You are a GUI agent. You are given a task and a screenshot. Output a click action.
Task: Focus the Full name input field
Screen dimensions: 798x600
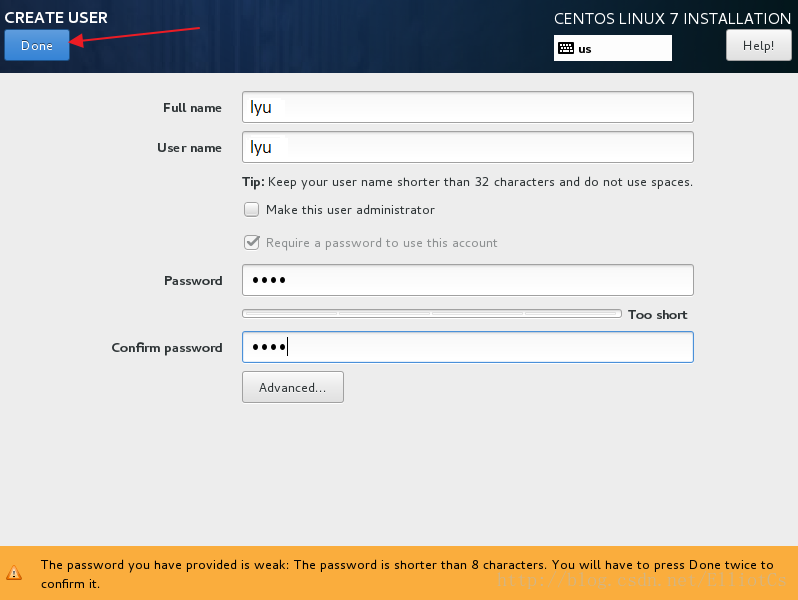(468, 107)
